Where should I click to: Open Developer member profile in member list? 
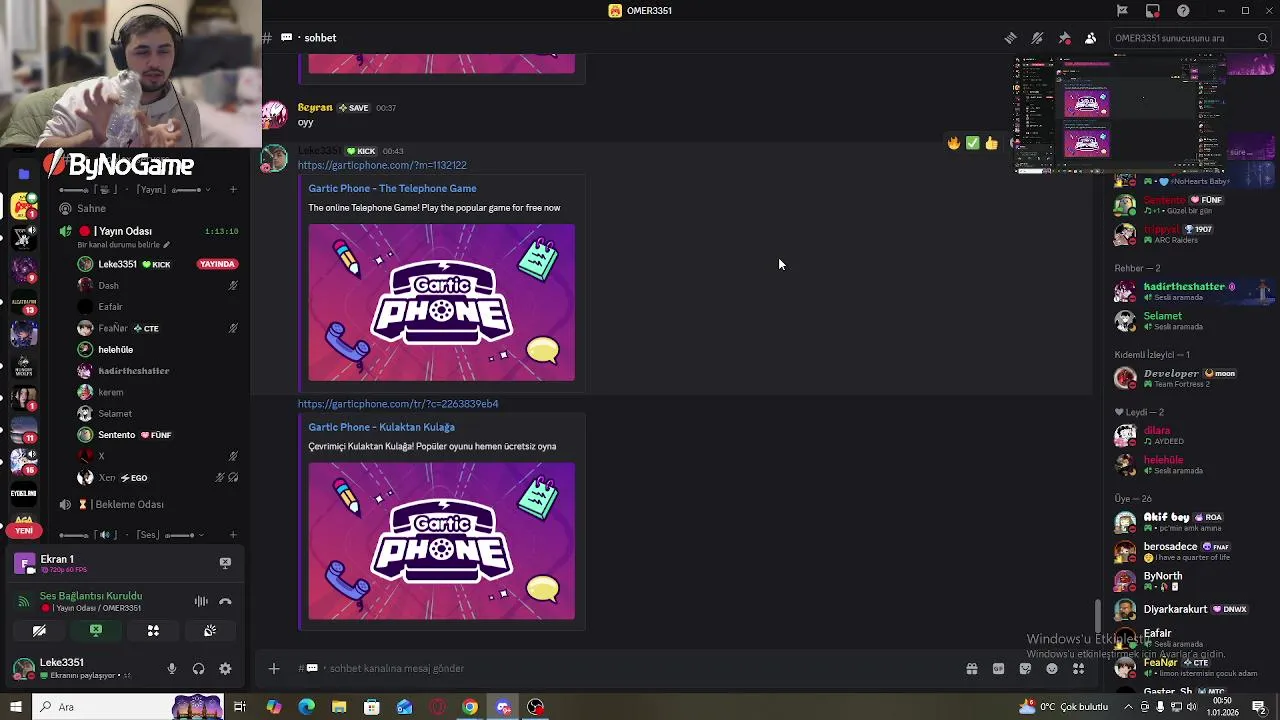1190,378
